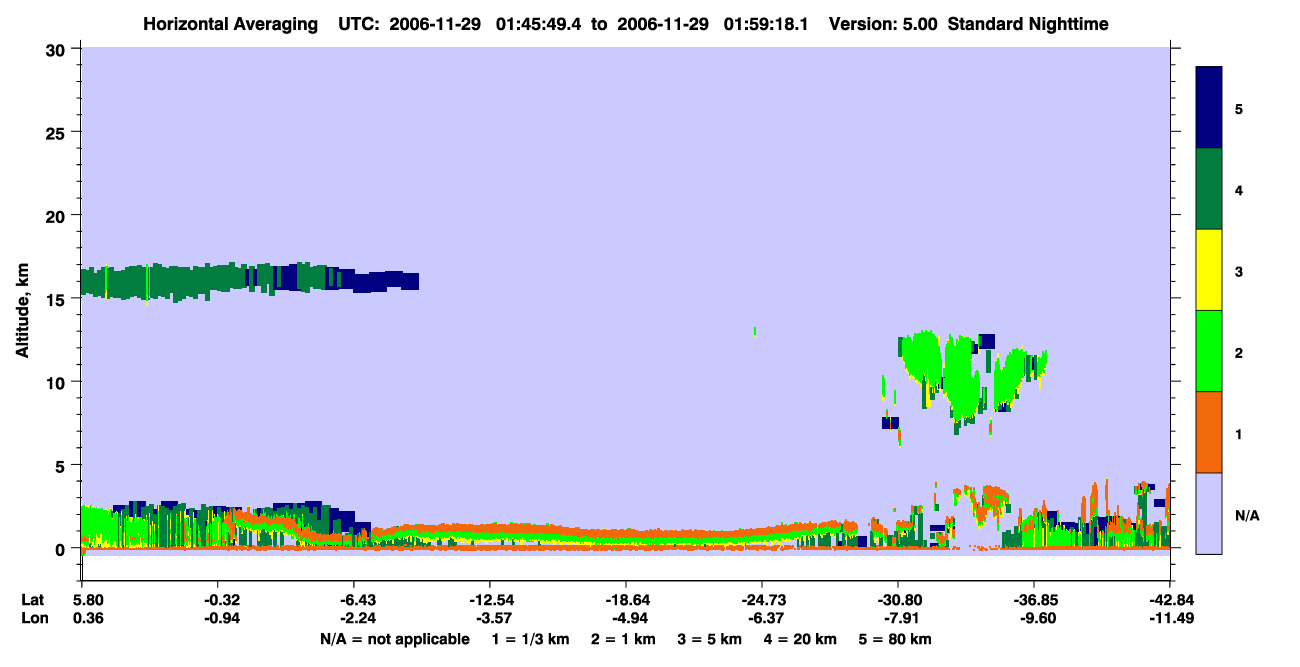The image size is (1300, 667).
Task: Click the colorbar label 'N/A'
Action: pyautogui.click(x=1247, y=516)
